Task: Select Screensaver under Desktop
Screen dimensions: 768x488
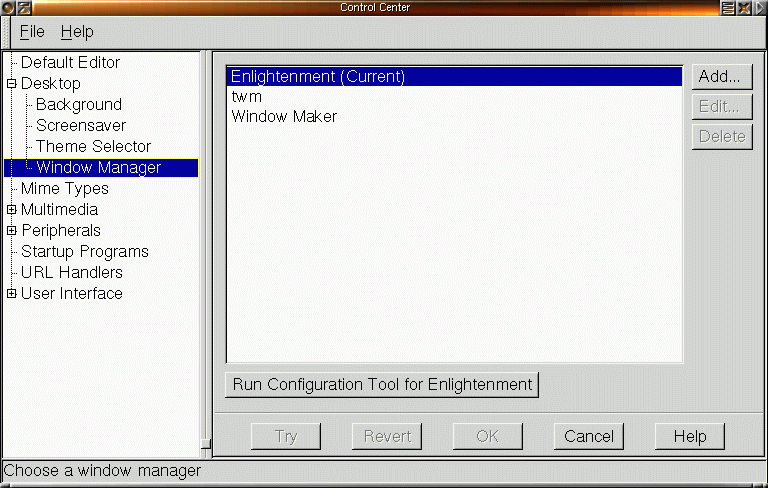Action: 81,125
